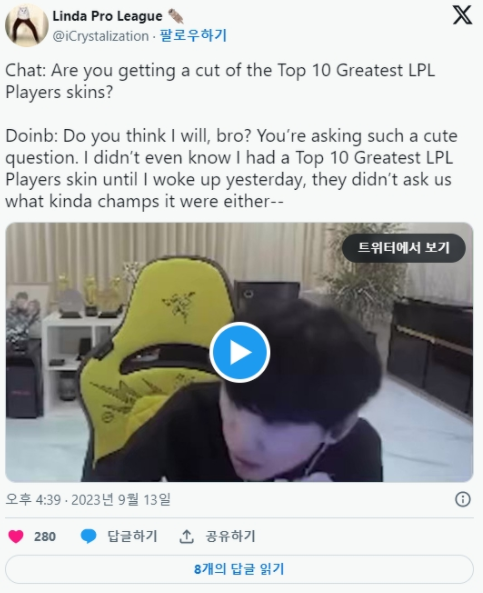
Task: Click the feather emoji beside the name
Action: tap(176, 16)
